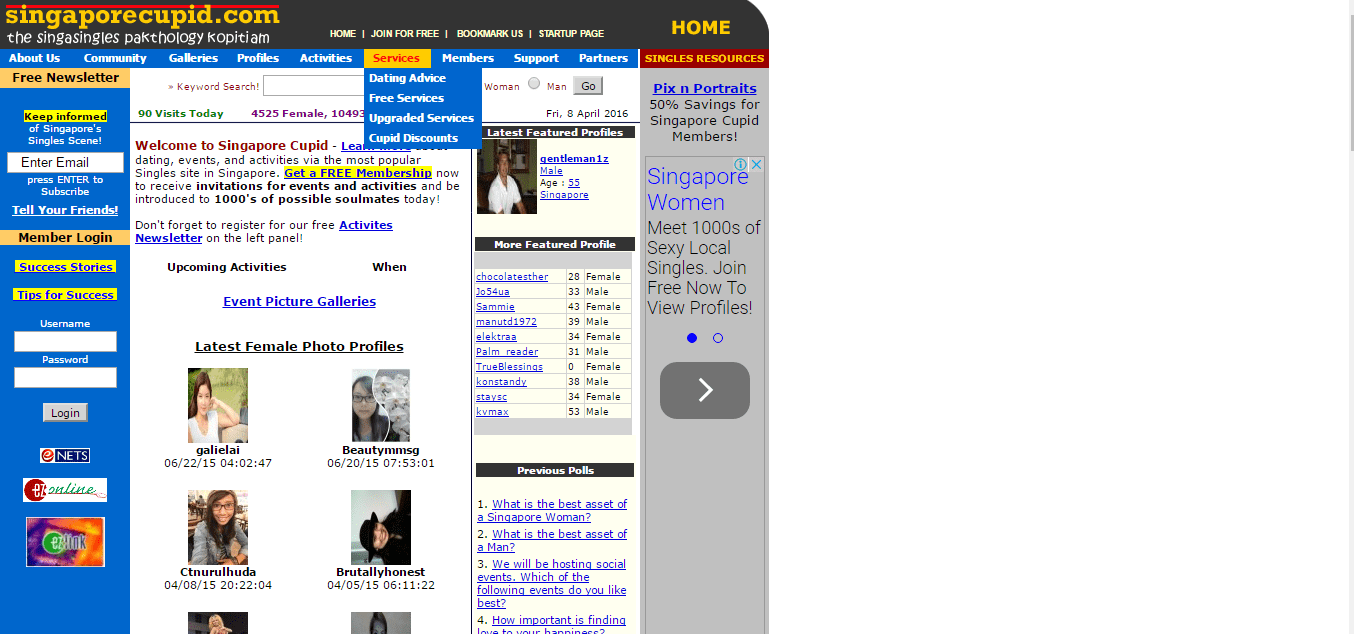Click Get a FREE Membership link
The image size is (1354, 634).
coord(358,173)
